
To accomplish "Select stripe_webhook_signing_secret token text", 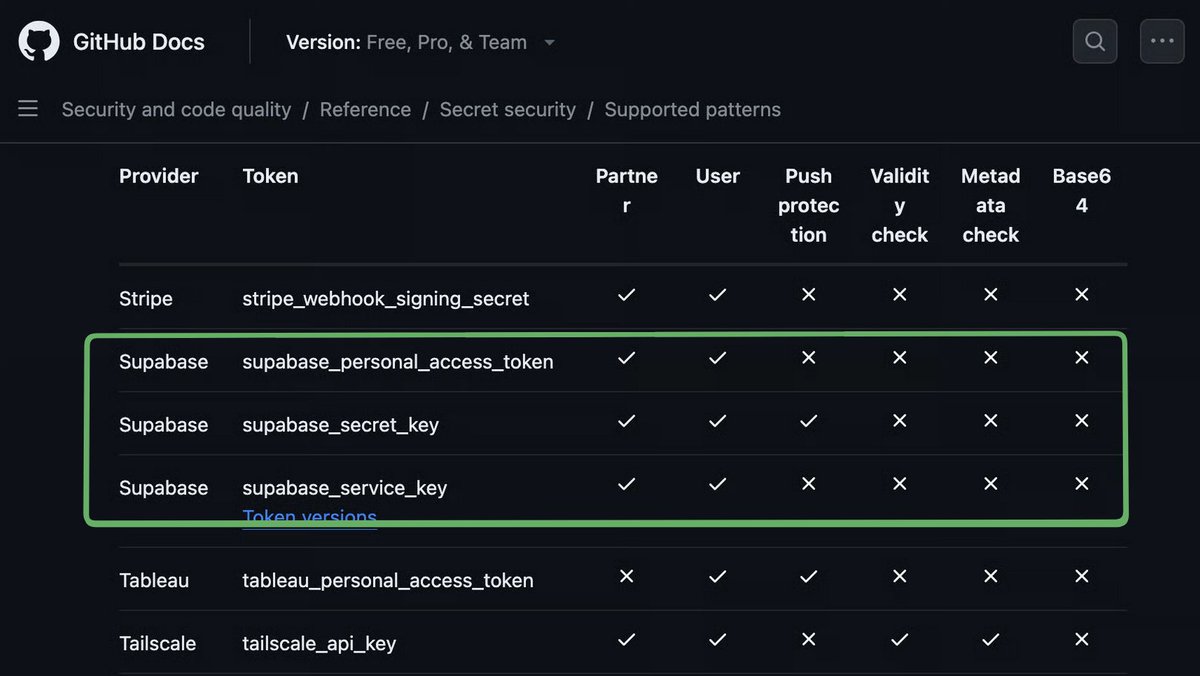I will (386, 298).
